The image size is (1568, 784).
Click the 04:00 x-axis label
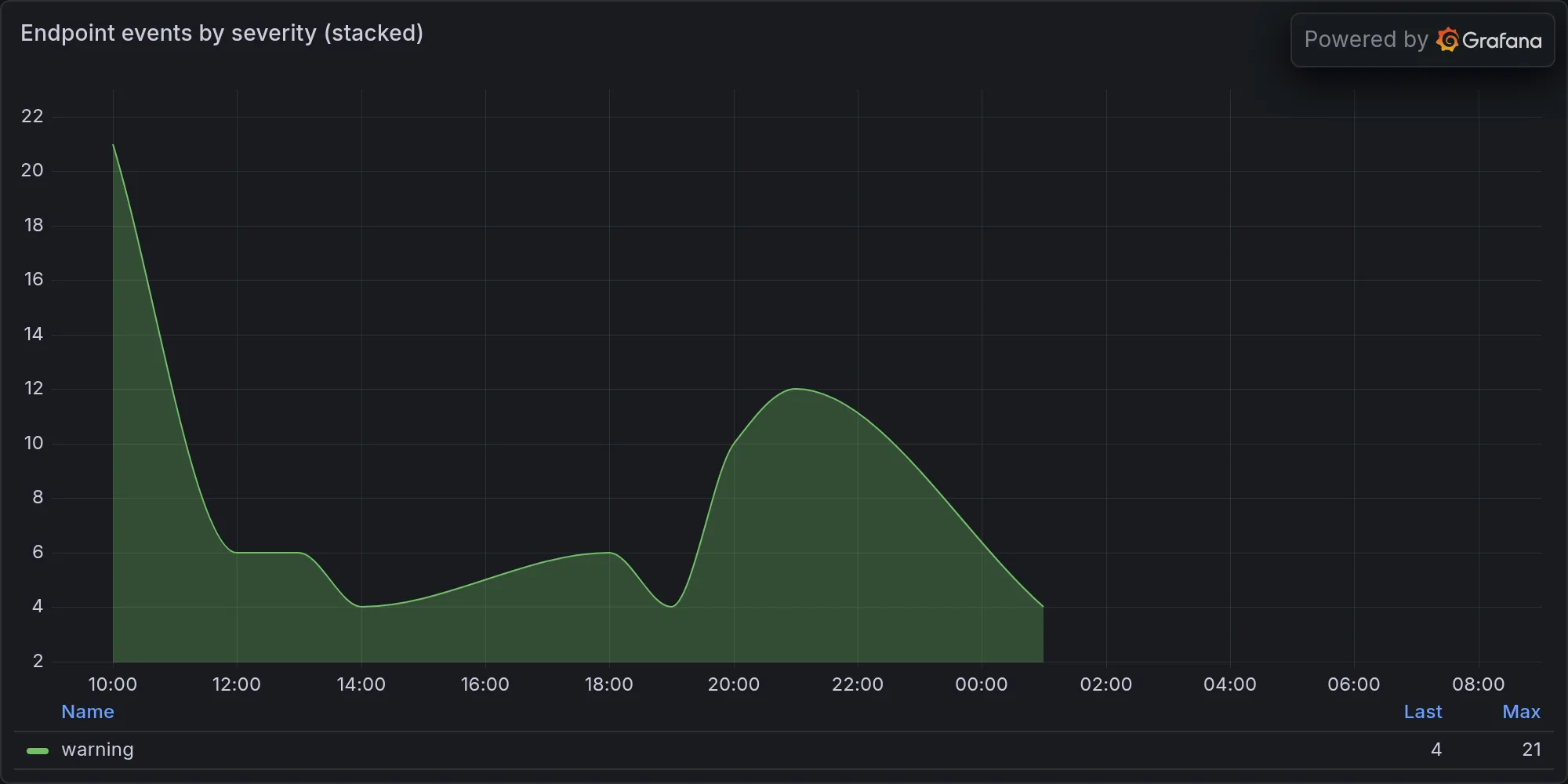click(x=1230, y=684)
